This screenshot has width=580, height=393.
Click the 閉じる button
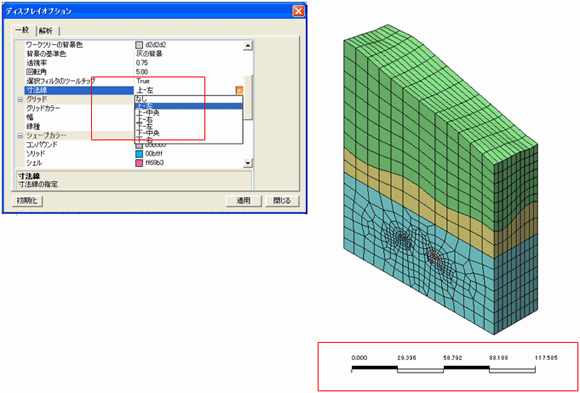coord(282,201)
